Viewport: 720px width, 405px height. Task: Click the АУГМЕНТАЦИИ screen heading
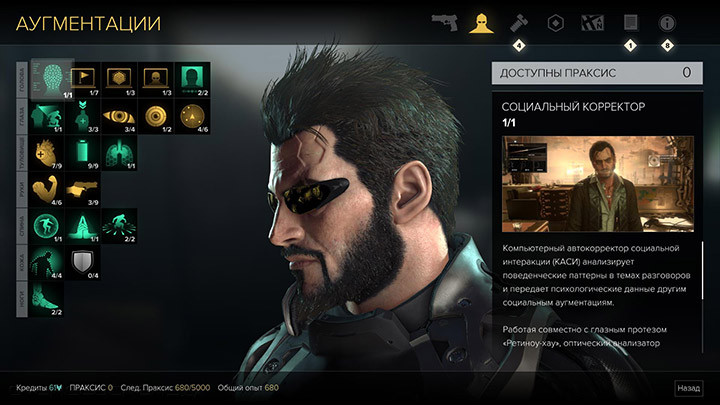pos(88,24)
